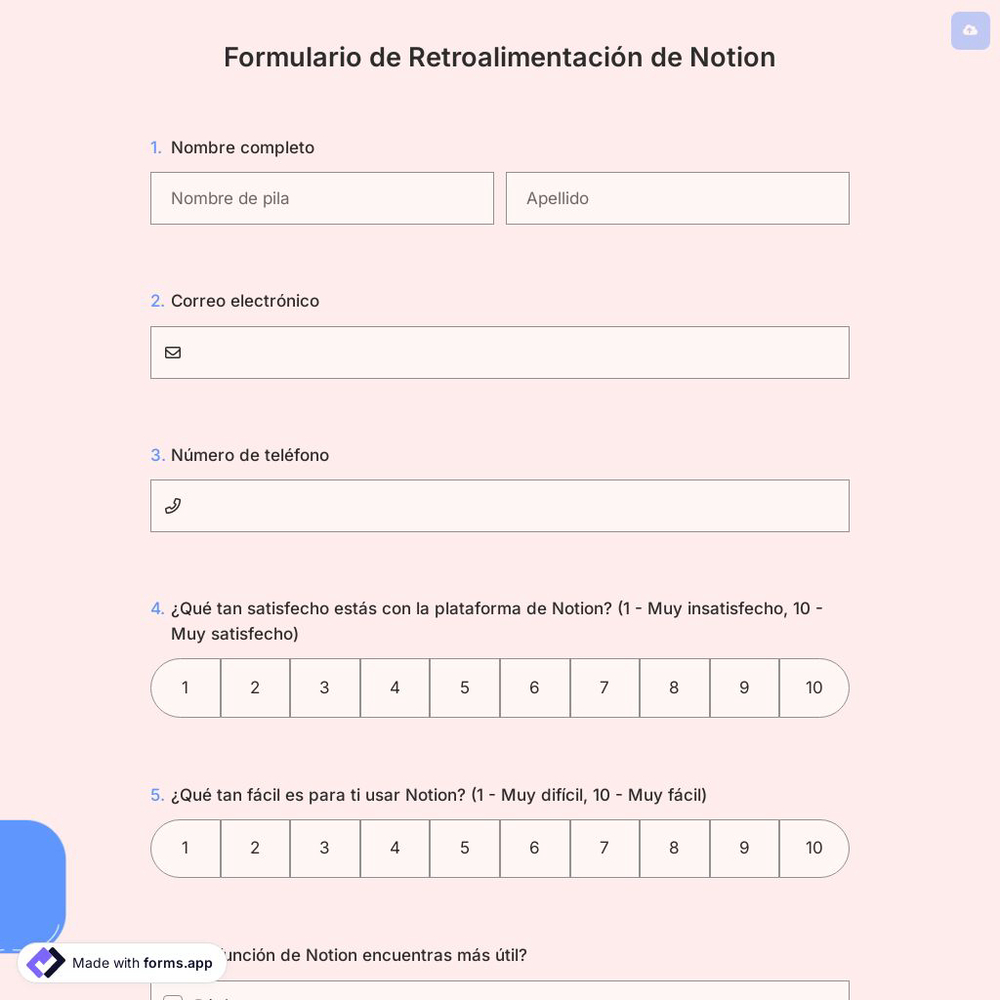Select rating 10 for the satisfaction question
1000x1000 pixels.
[813, 688]
